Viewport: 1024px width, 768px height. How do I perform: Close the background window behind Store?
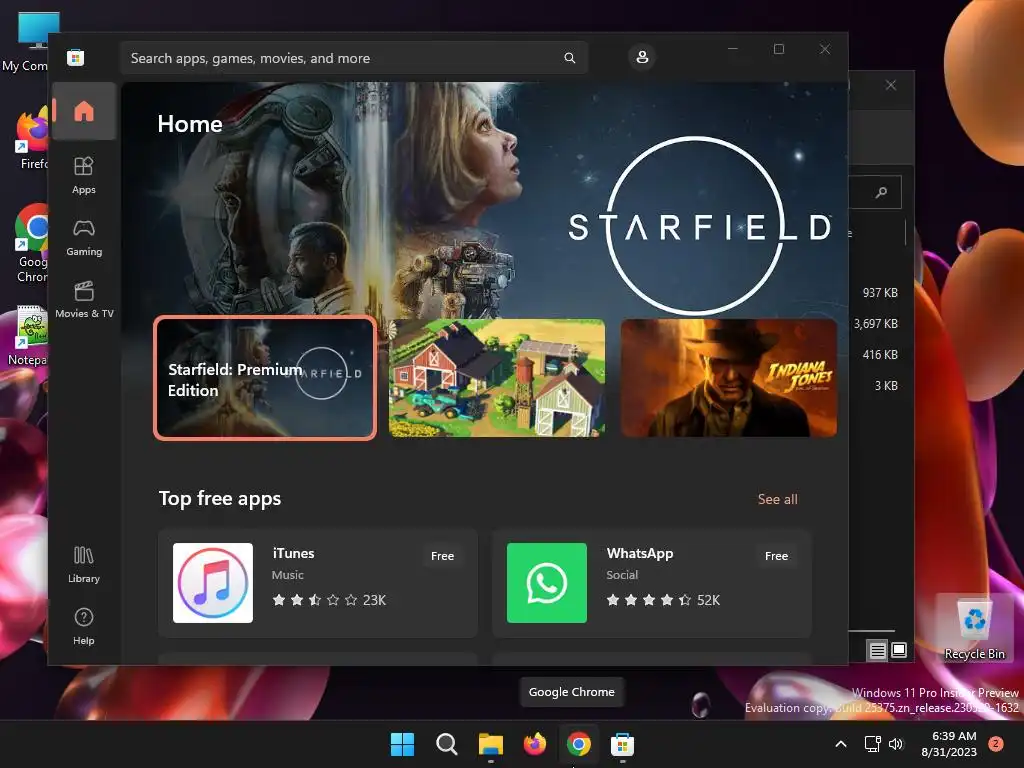pyautogui.click(x=891, y=85)
